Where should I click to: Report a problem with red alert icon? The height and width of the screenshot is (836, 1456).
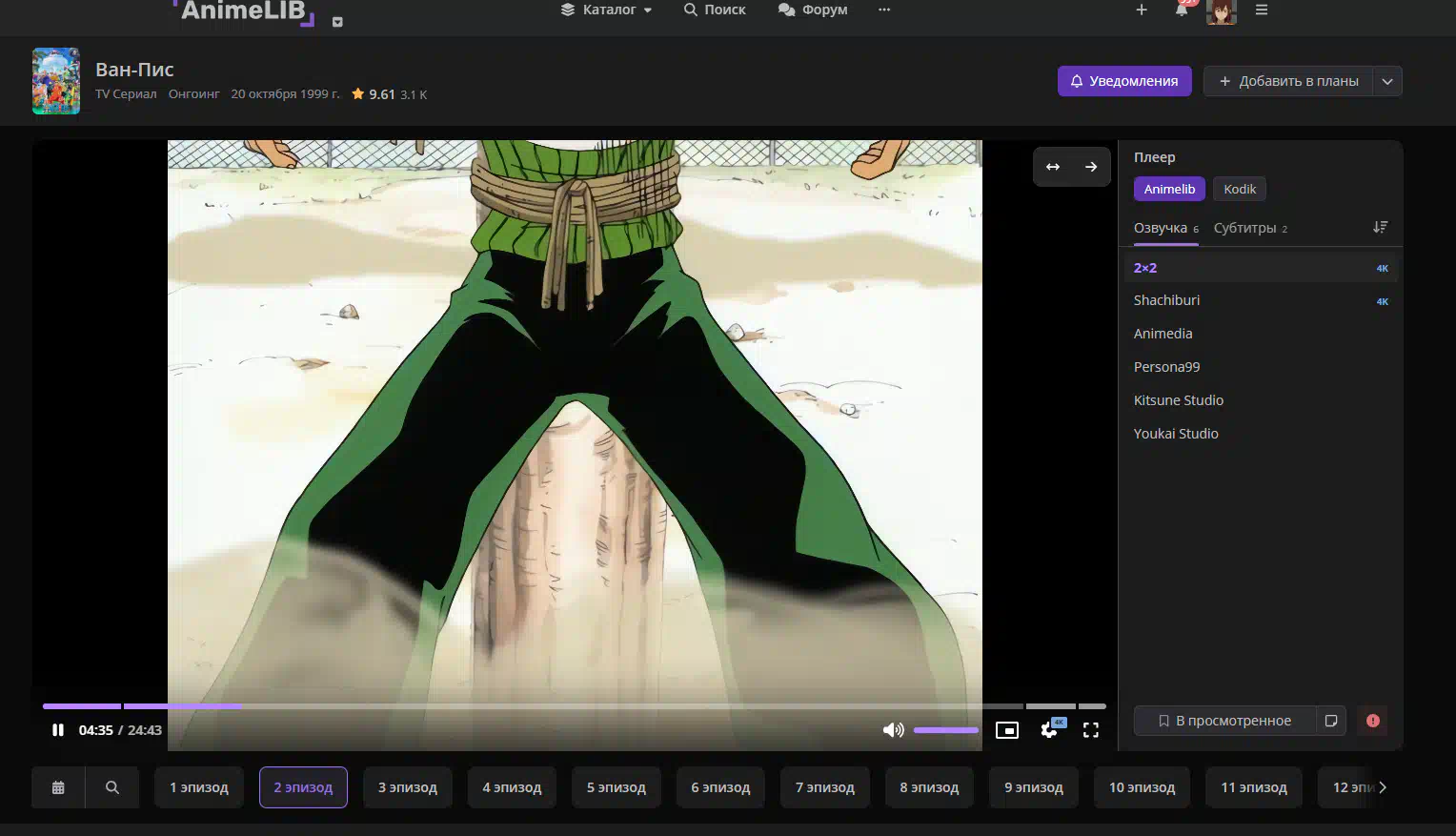(x=1373, y=721)
